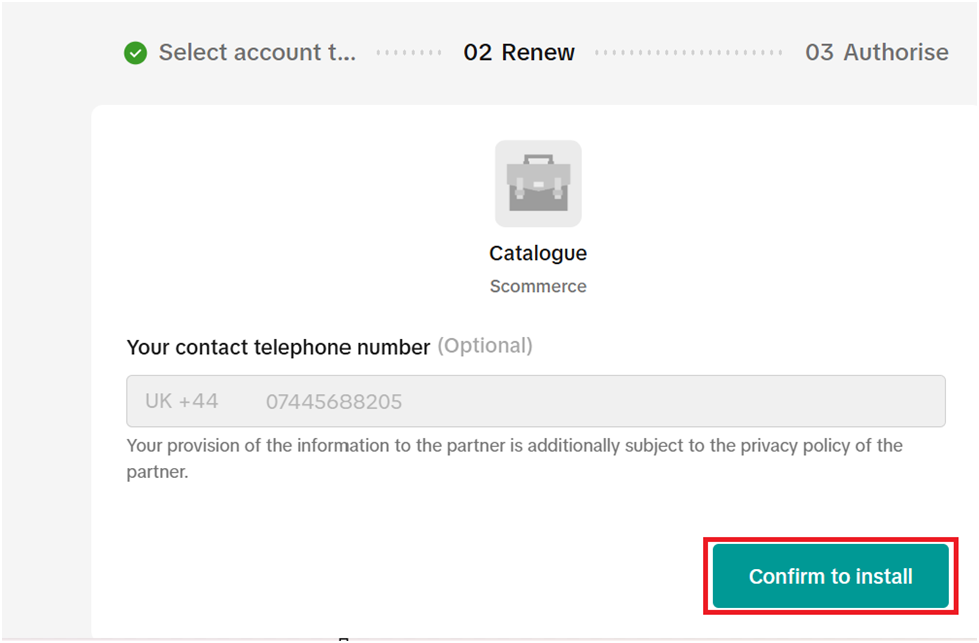Click the small square marker at bottom

tap(343, 639)
